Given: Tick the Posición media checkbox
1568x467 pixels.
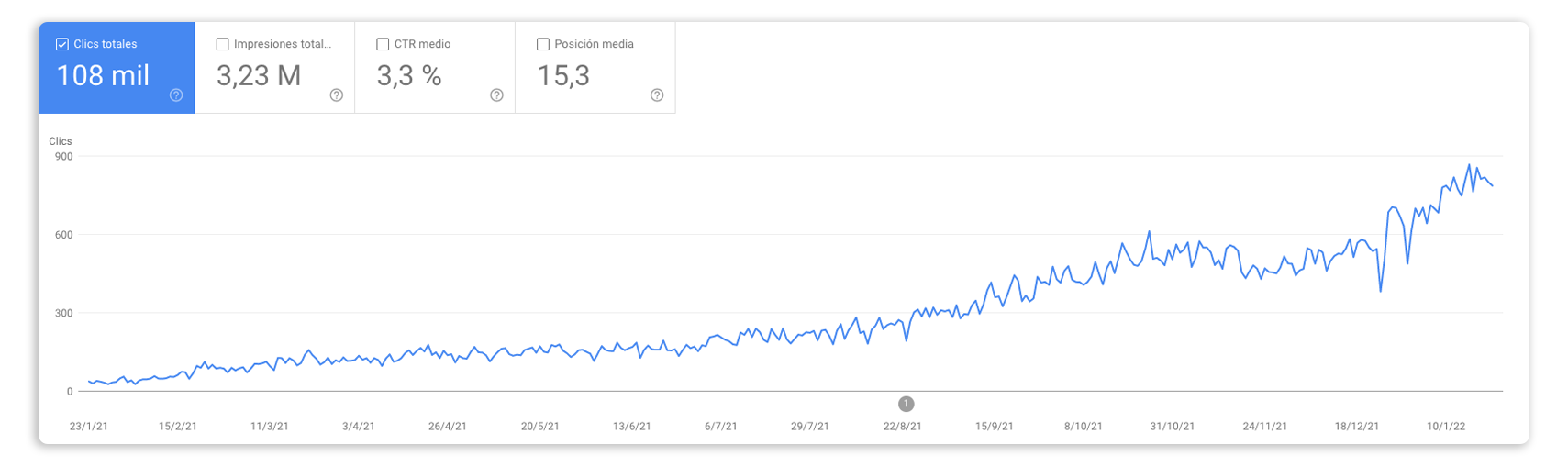Looking at the screenshot, I should [x=543, y=44].
